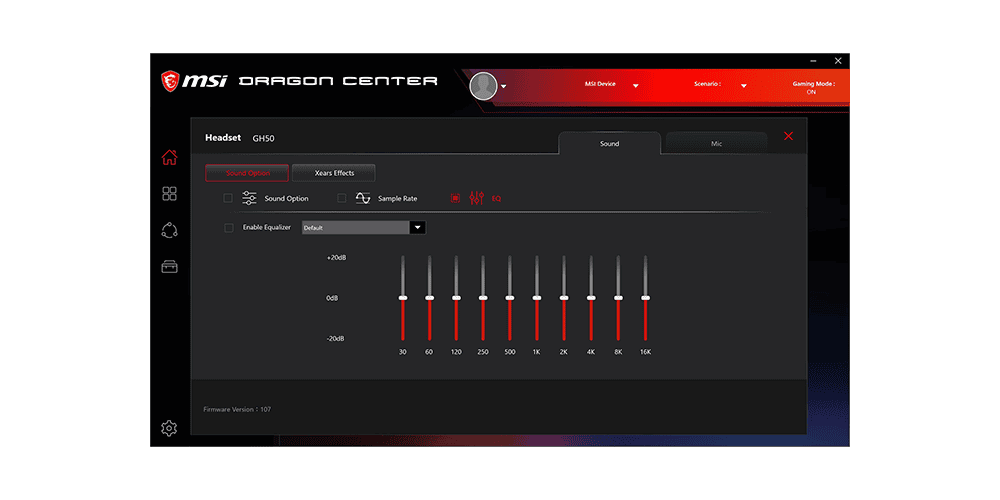The image size is (1000, 500).
Task: Expand the MSI Device dropdown
Action: pyautogui.click(x=635, y=85)
